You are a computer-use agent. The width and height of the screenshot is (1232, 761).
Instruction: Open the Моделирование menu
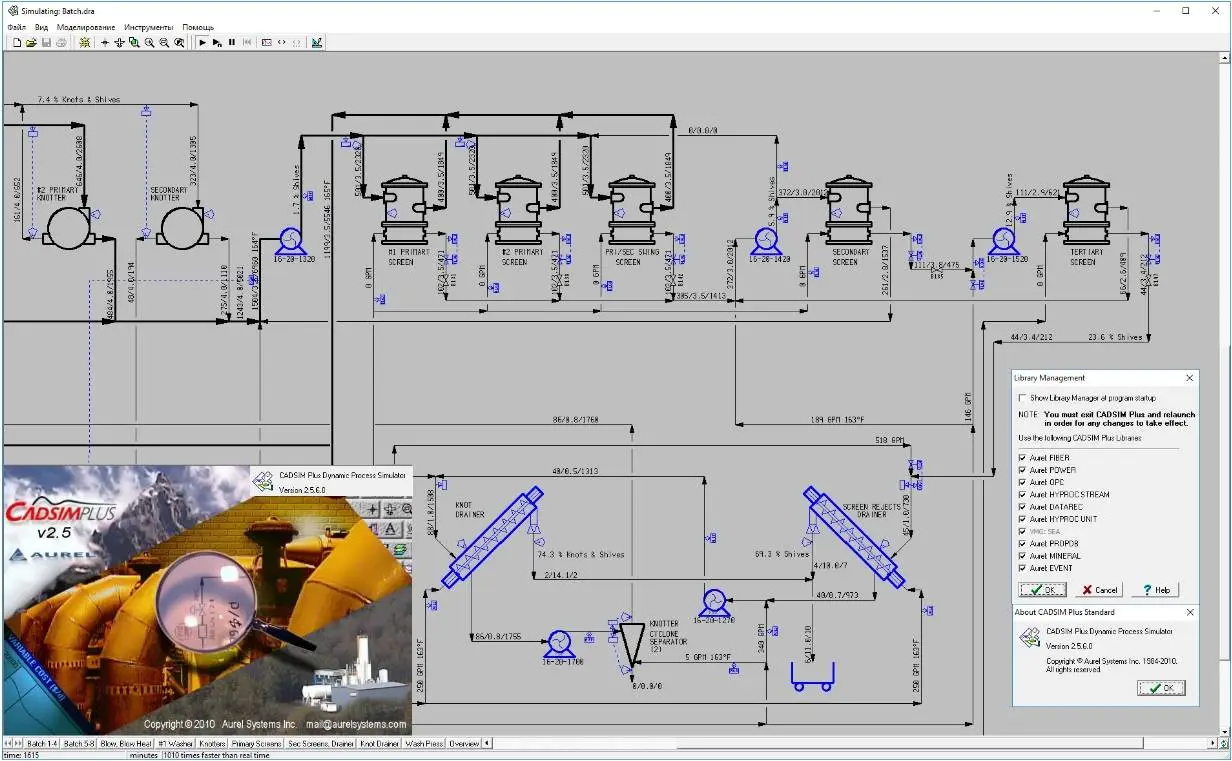(85, 27)
